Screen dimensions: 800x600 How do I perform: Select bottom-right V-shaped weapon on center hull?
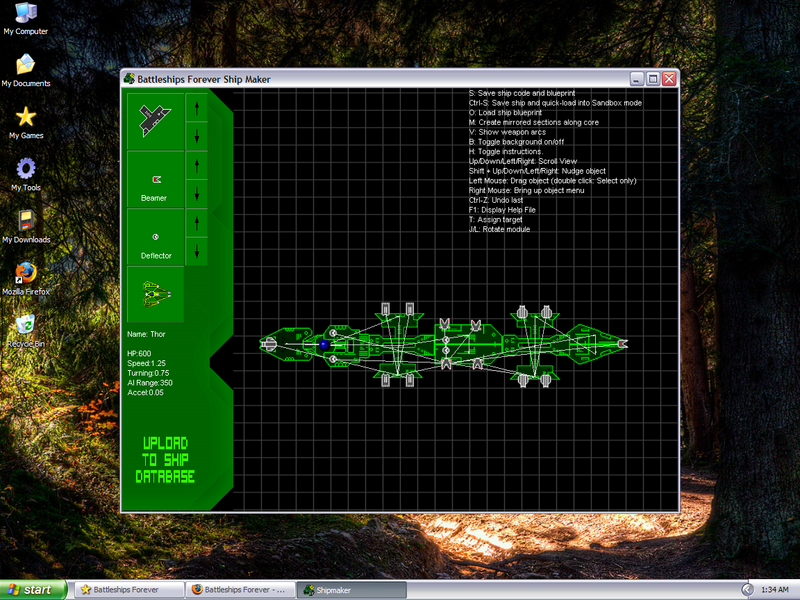point(477,363)
